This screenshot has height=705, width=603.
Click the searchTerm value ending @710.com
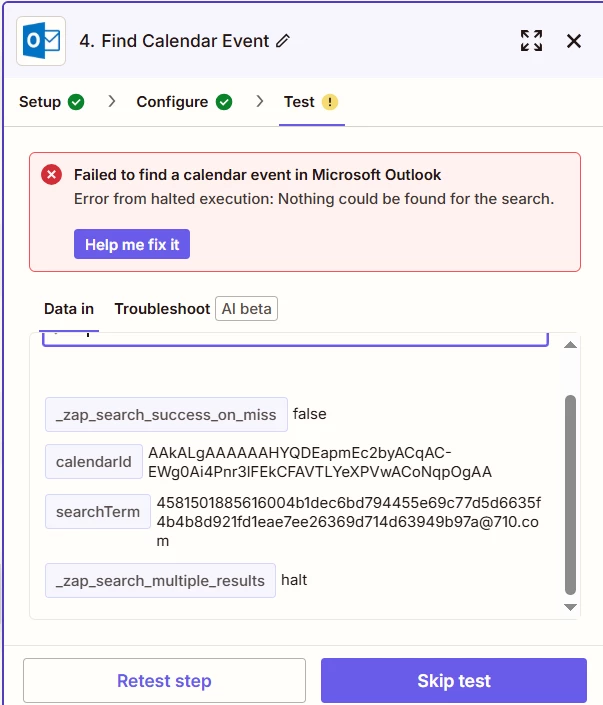(348, 522)
